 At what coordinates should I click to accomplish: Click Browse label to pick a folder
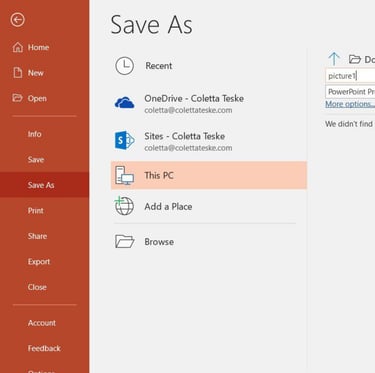pos(159,242)
